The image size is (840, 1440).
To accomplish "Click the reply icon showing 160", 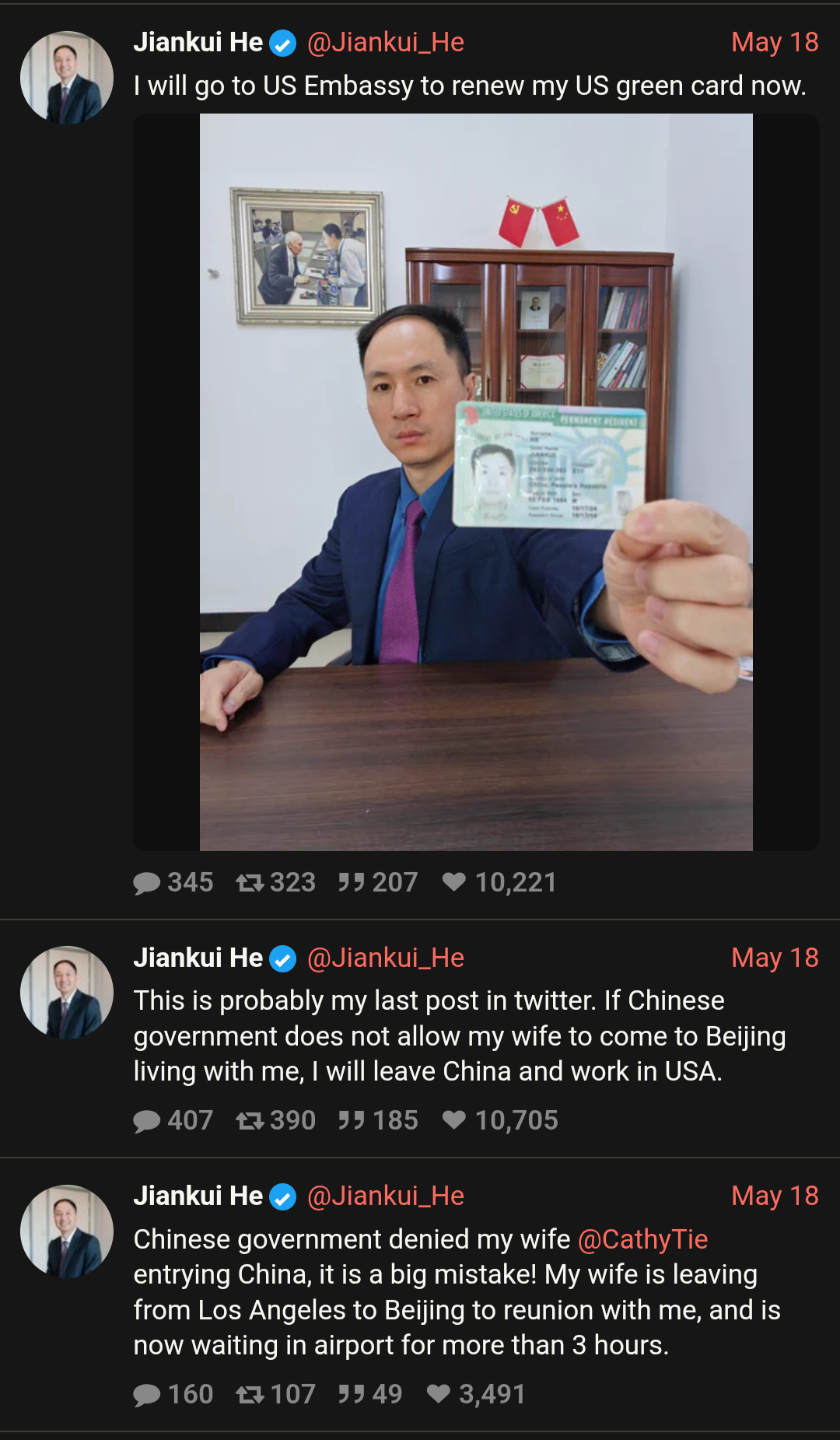I will pos(147,1395).
